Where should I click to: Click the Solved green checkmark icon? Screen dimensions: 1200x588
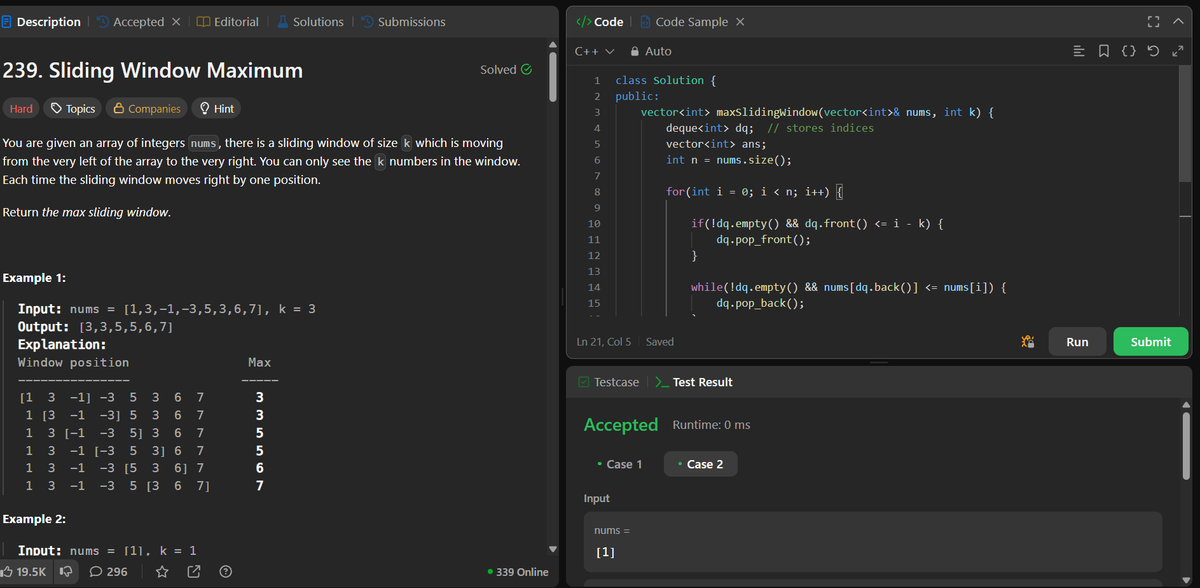[x=525, y=69]
